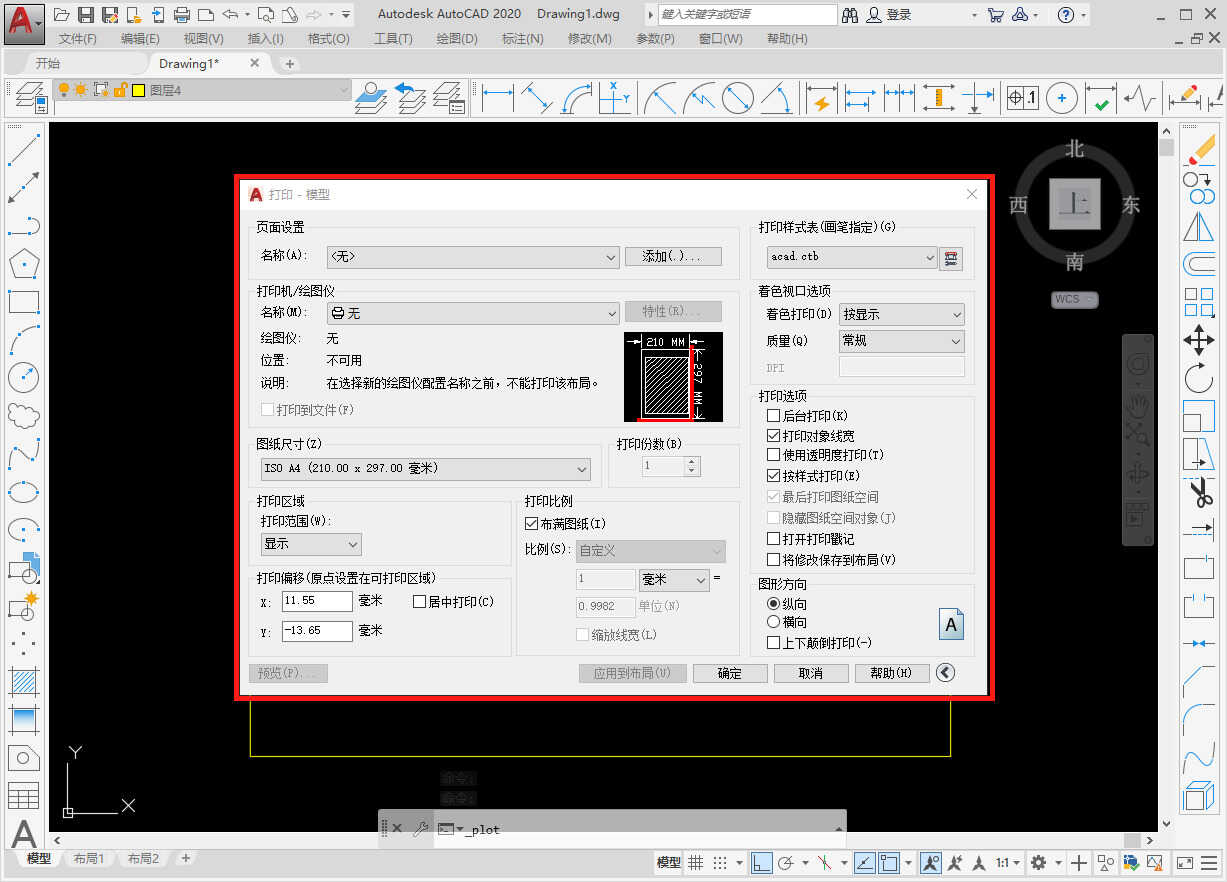Viewport: 1227px width, 882px height.
Task: Click the Diameter dimension tool
Action: click(x=738, y=98)
